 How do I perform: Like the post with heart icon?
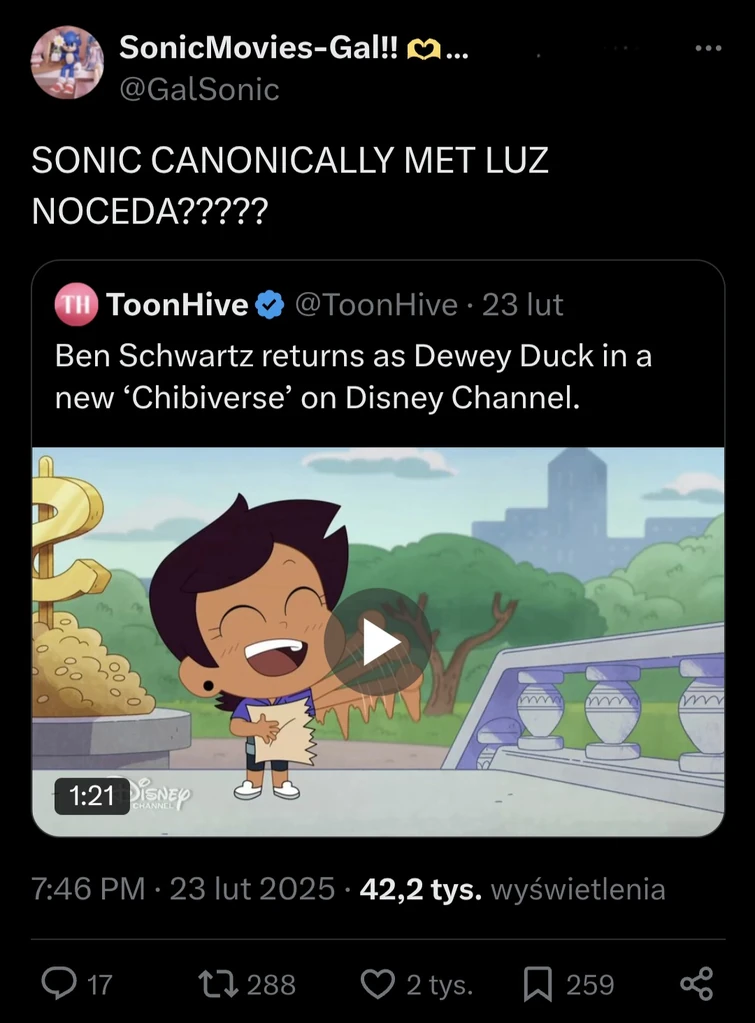tap(377, 984)
